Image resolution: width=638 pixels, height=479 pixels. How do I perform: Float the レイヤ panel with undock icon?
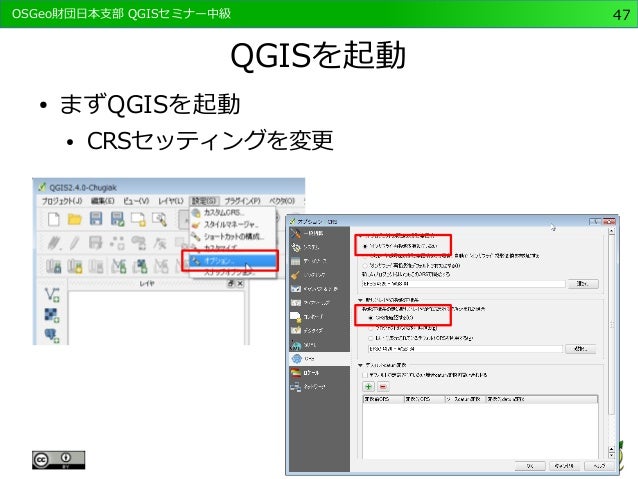231,284
